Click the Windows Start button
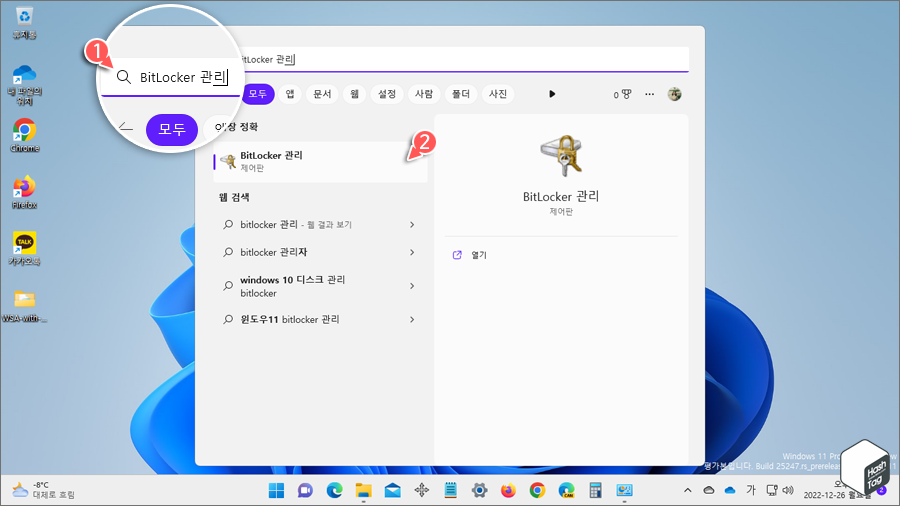Screen dimensions: 900x506 [x=276, y=491]
